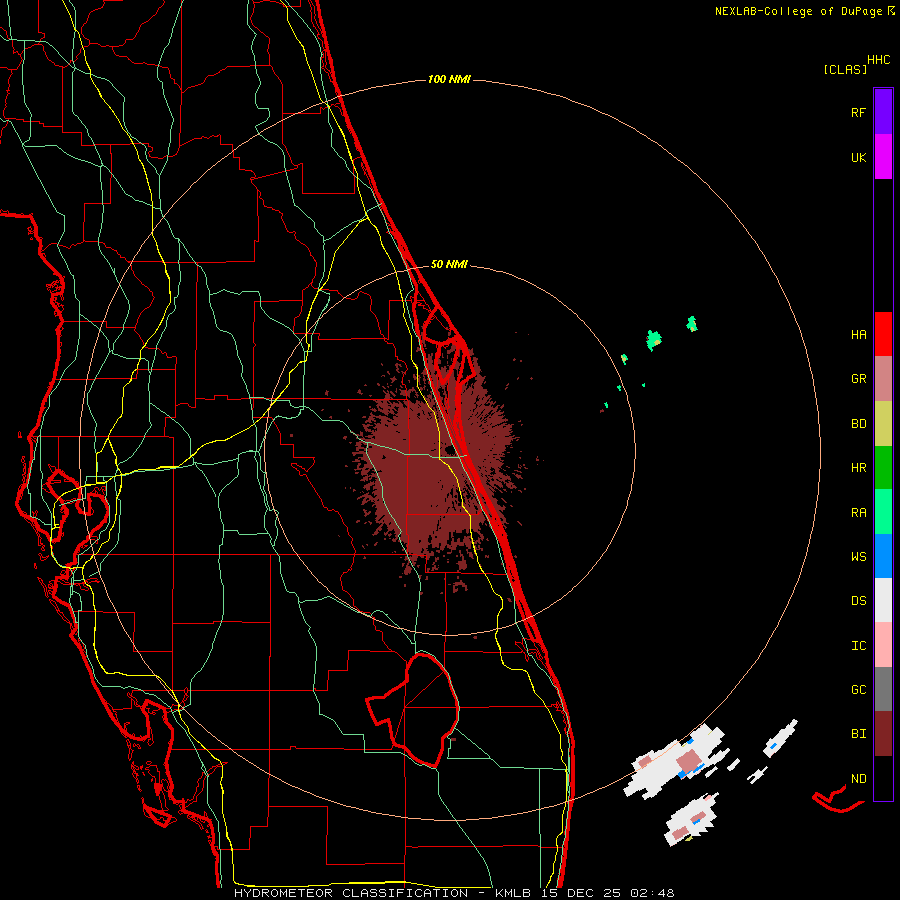
Task: Click the ND black legend block
Action: pyautogui.click(x=883, y=778)
